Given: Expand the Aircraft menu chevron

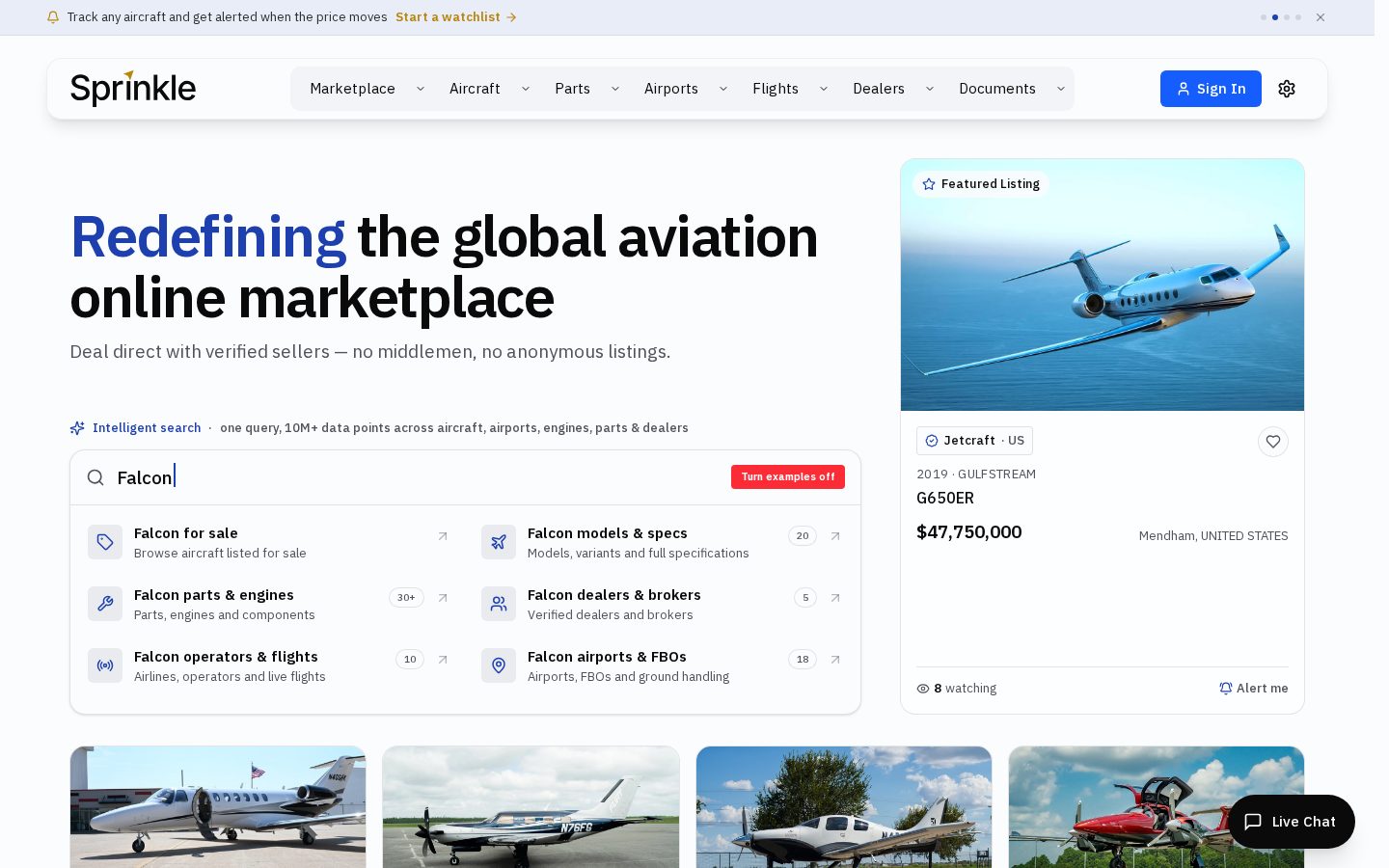Looking at the screenshot, I should click(x=526, y=89).
